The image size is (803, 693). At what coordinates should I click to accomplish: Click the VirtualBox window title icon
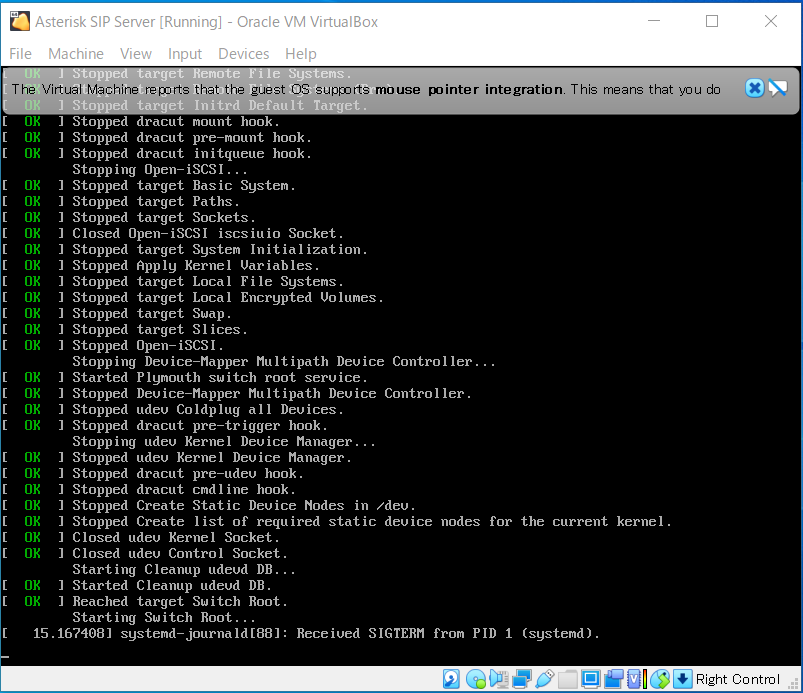pyautogui.click(x=20, y=22)
